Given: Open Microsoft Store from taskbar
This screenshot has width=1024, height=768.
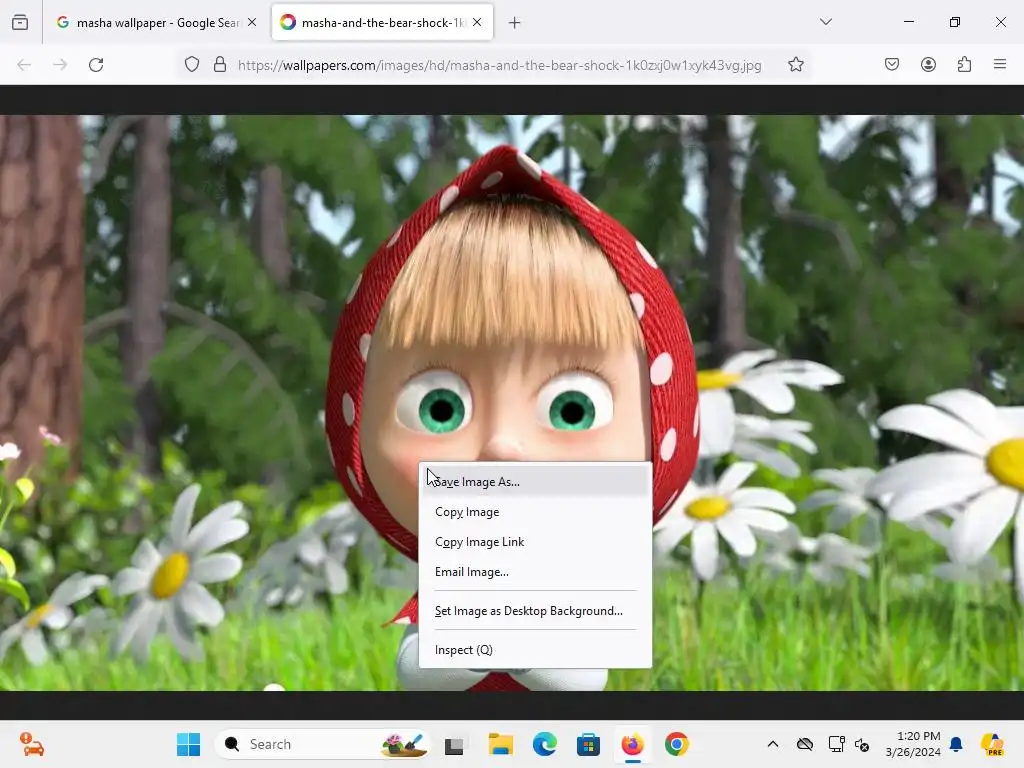Looking at the screenshot, I should [x=588, y=744].
